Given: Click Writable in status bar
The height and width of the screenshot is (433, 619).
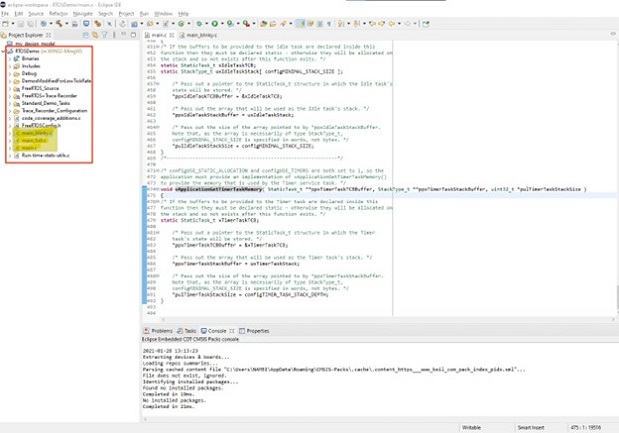Looking at the screenshot, I should (471, 427).
